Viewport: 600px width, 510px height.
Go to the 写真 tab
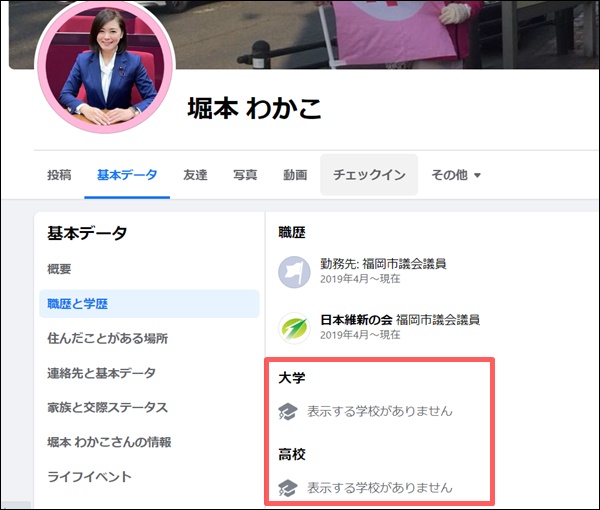[x=245, y=175]
